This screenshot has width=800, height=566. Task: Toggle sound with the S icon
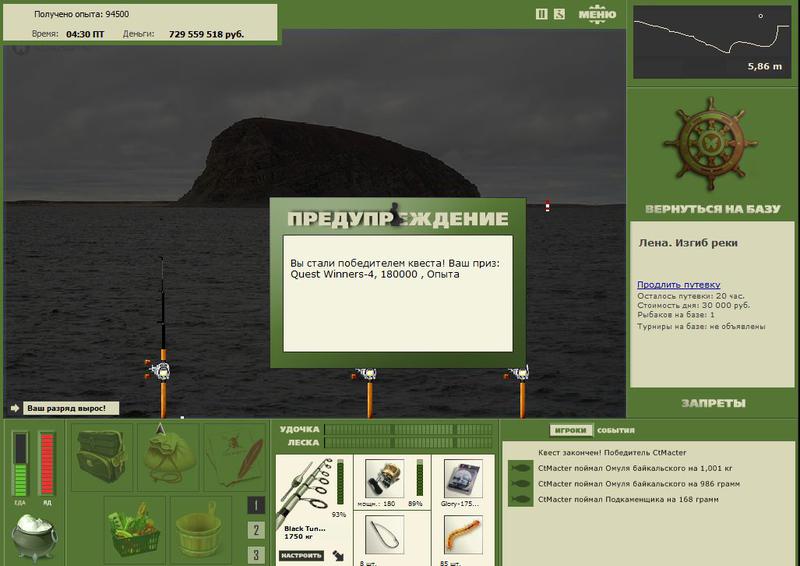pos(559,14)
